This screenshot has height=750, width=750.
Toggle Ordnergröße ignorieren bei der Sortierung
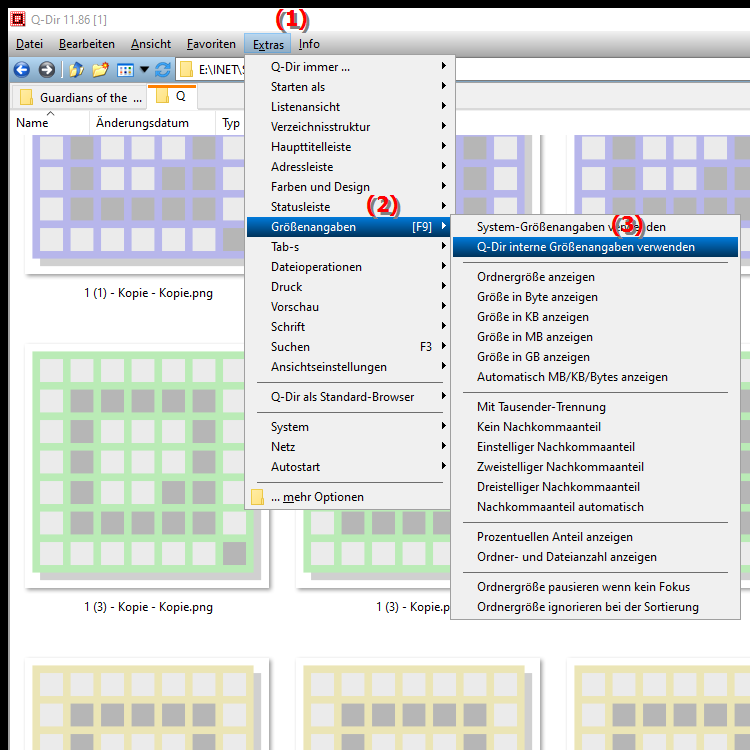595,607
